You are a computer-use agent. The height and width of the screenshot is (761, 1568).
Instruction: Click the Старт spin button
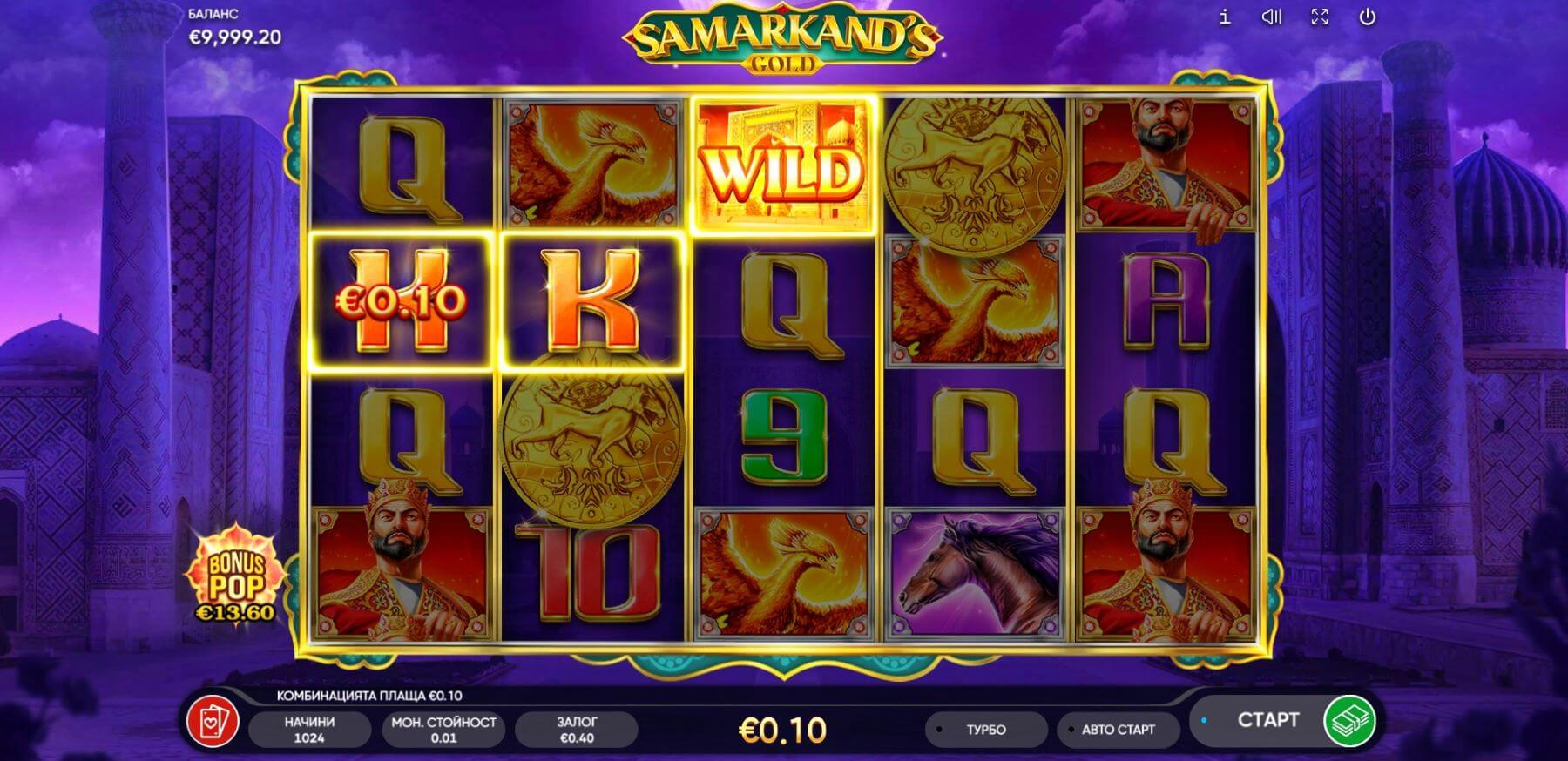click(x=1267, y=720)
